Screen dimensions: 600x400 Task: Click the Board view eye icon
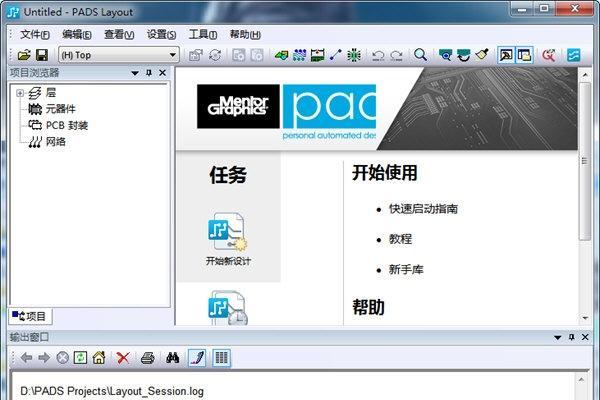coord(445,55)
